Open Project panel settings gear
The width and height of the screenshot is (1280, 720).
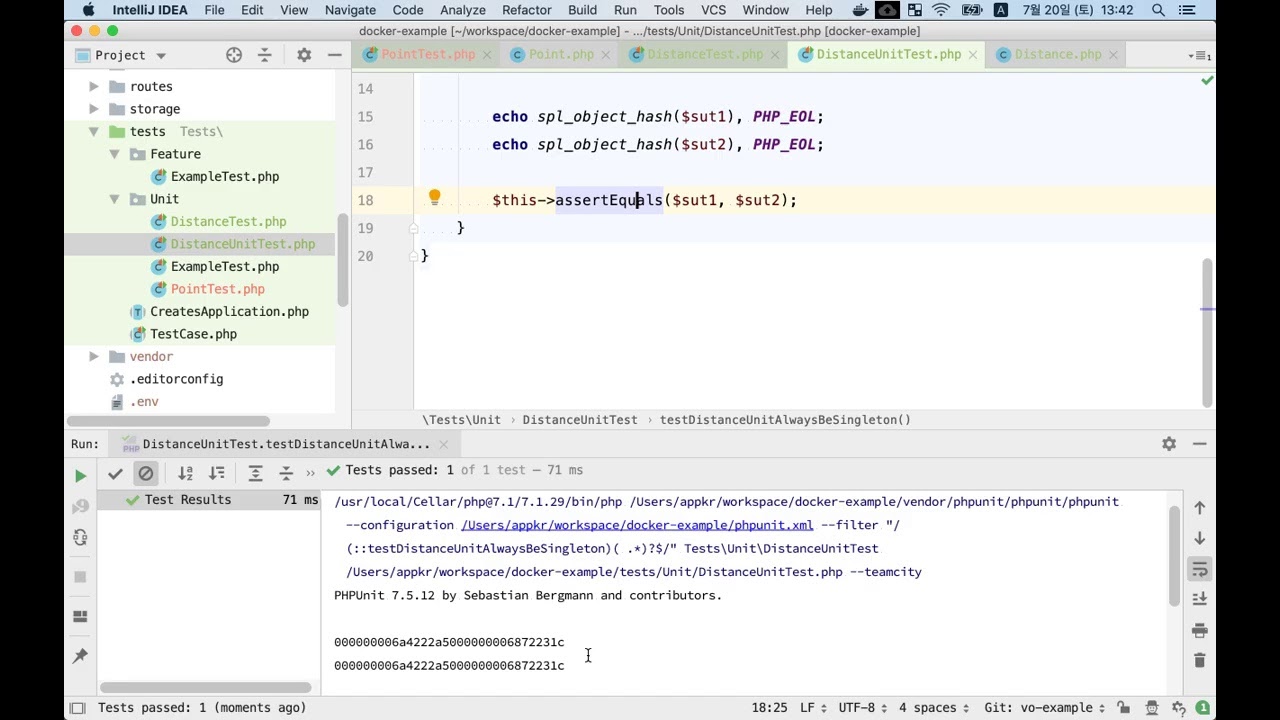pyautogui.click(x=304, y=55)
